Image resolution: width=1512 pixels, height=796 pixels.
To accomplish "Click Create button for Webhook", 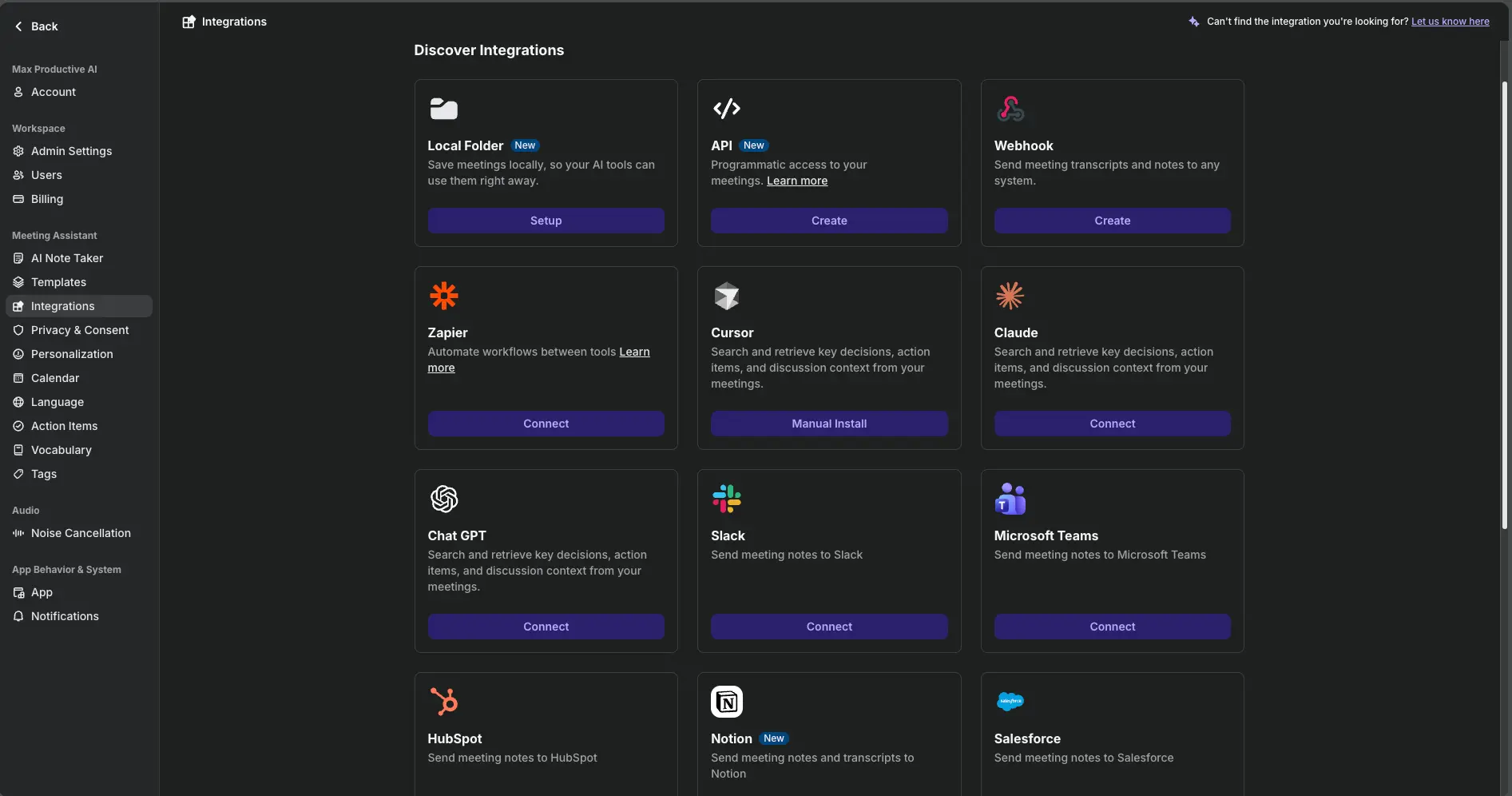I will [1113, 221].
